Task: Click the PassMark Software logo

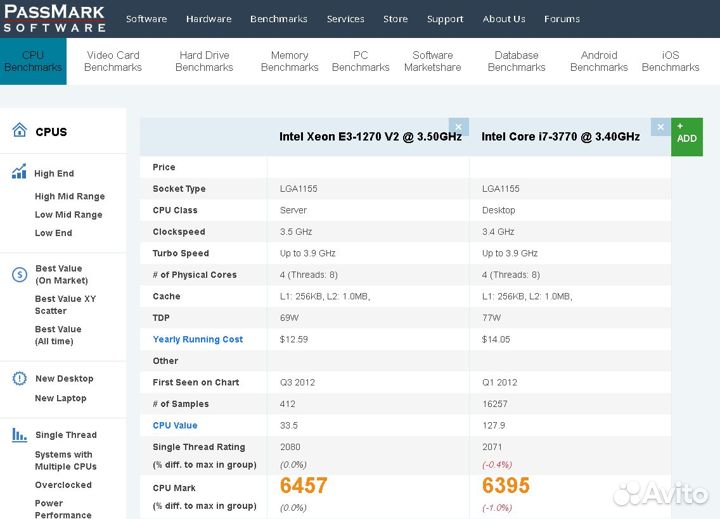Action: (54, 18)
